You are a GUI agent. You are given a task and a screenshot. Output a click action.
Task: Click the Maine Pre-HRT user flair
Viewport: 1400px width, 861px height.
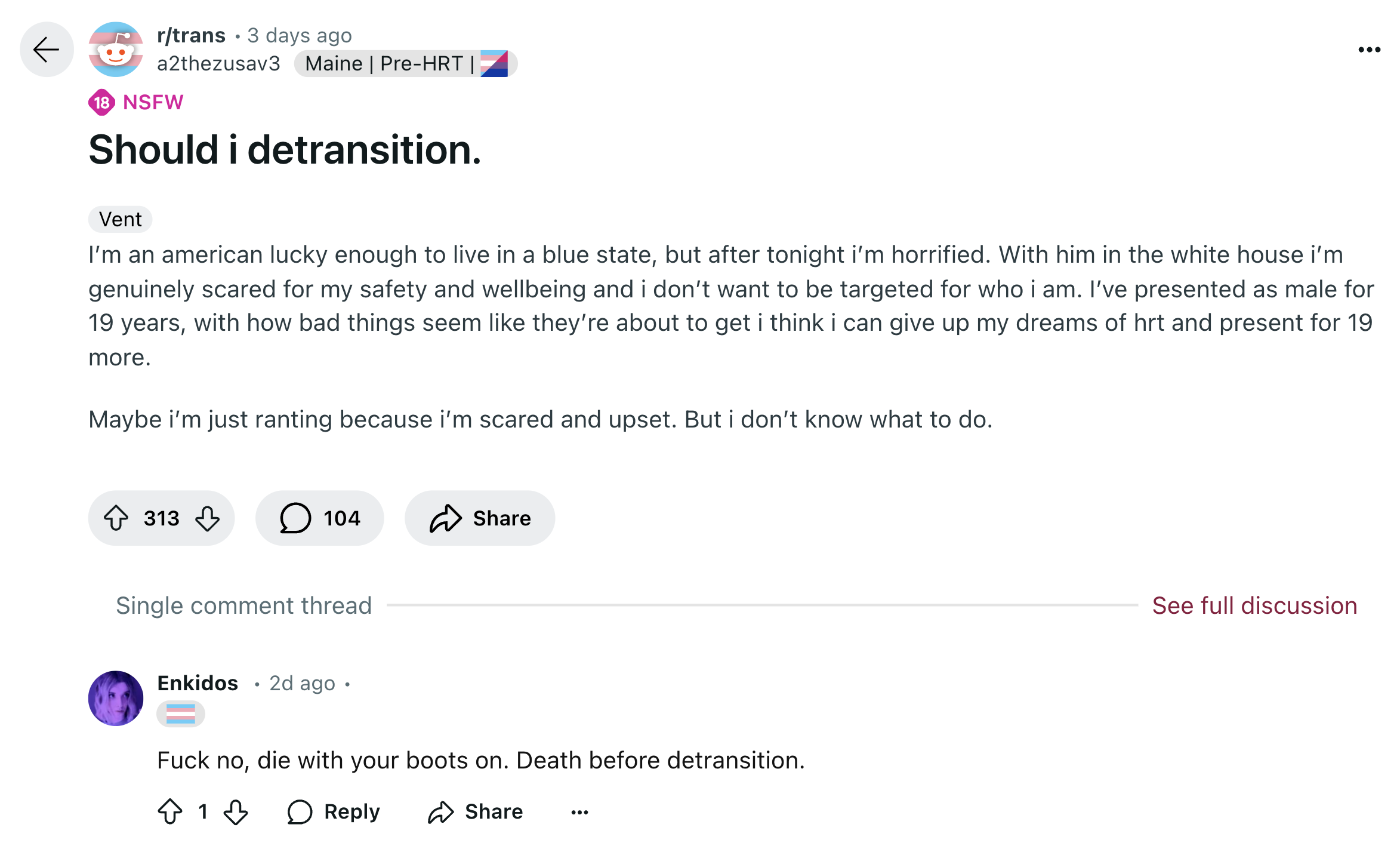(406, 64)
